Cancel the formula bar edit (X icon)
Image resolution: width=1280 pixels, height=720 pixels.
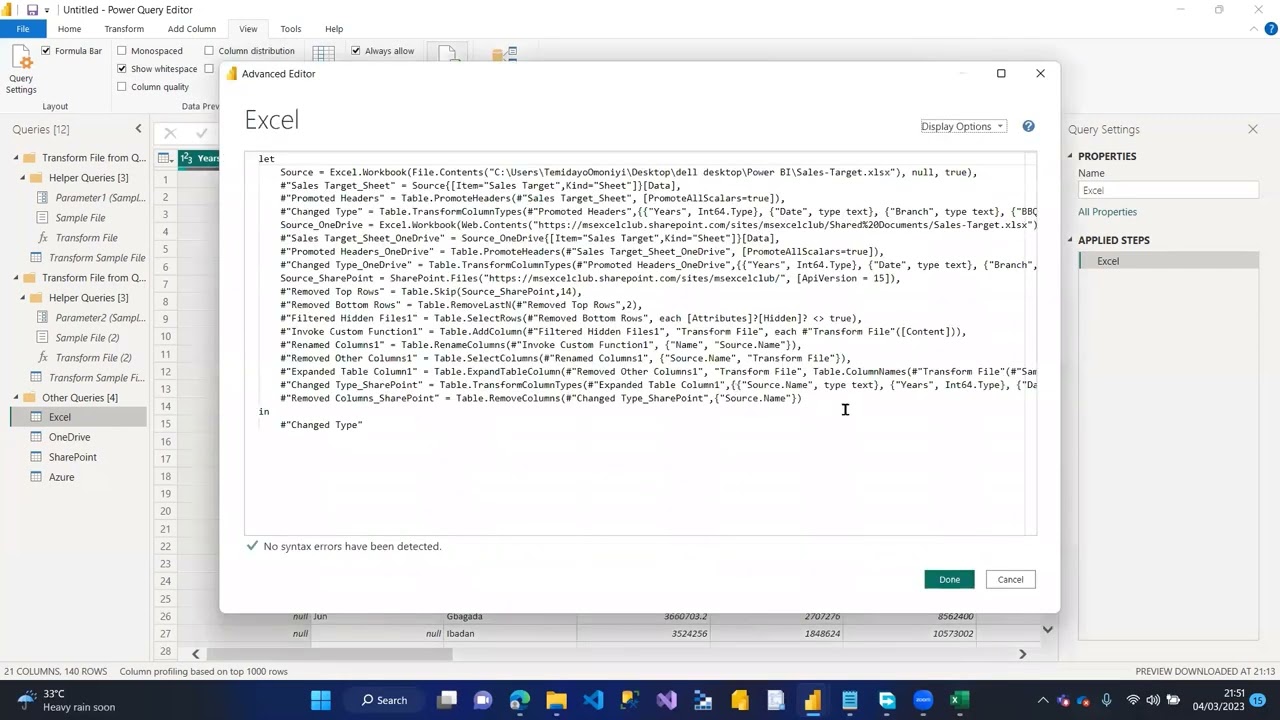[170, 133]
